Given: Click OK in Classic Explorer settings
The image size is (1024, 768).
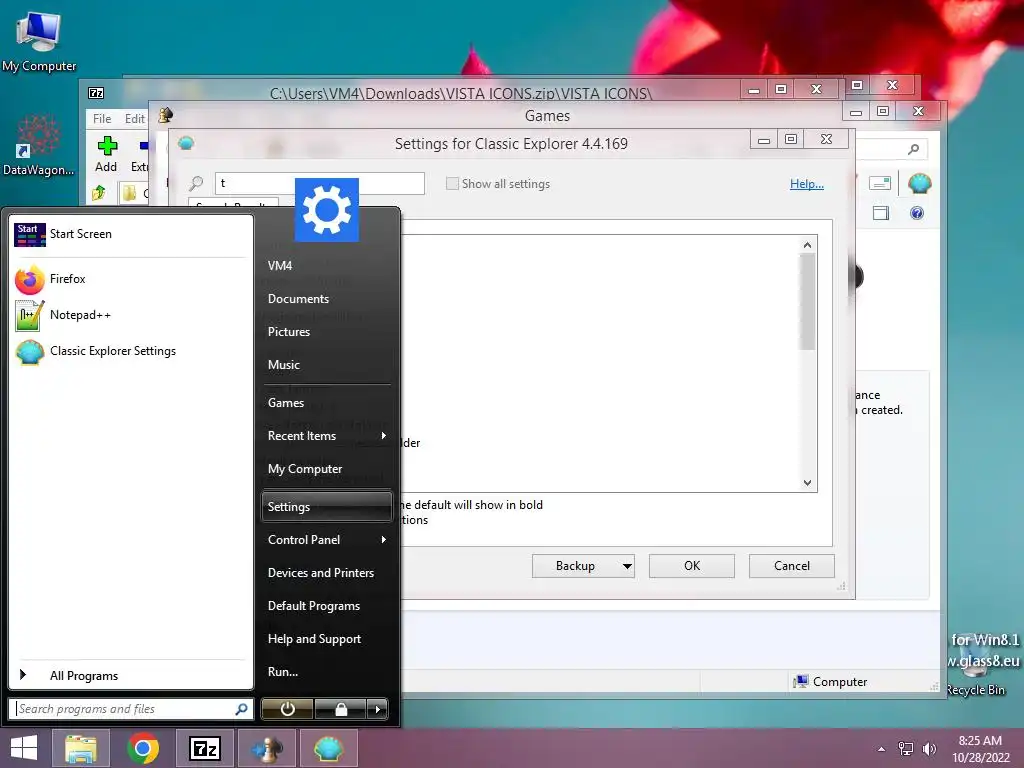Looking at the screenshot, I should (692, 566).
